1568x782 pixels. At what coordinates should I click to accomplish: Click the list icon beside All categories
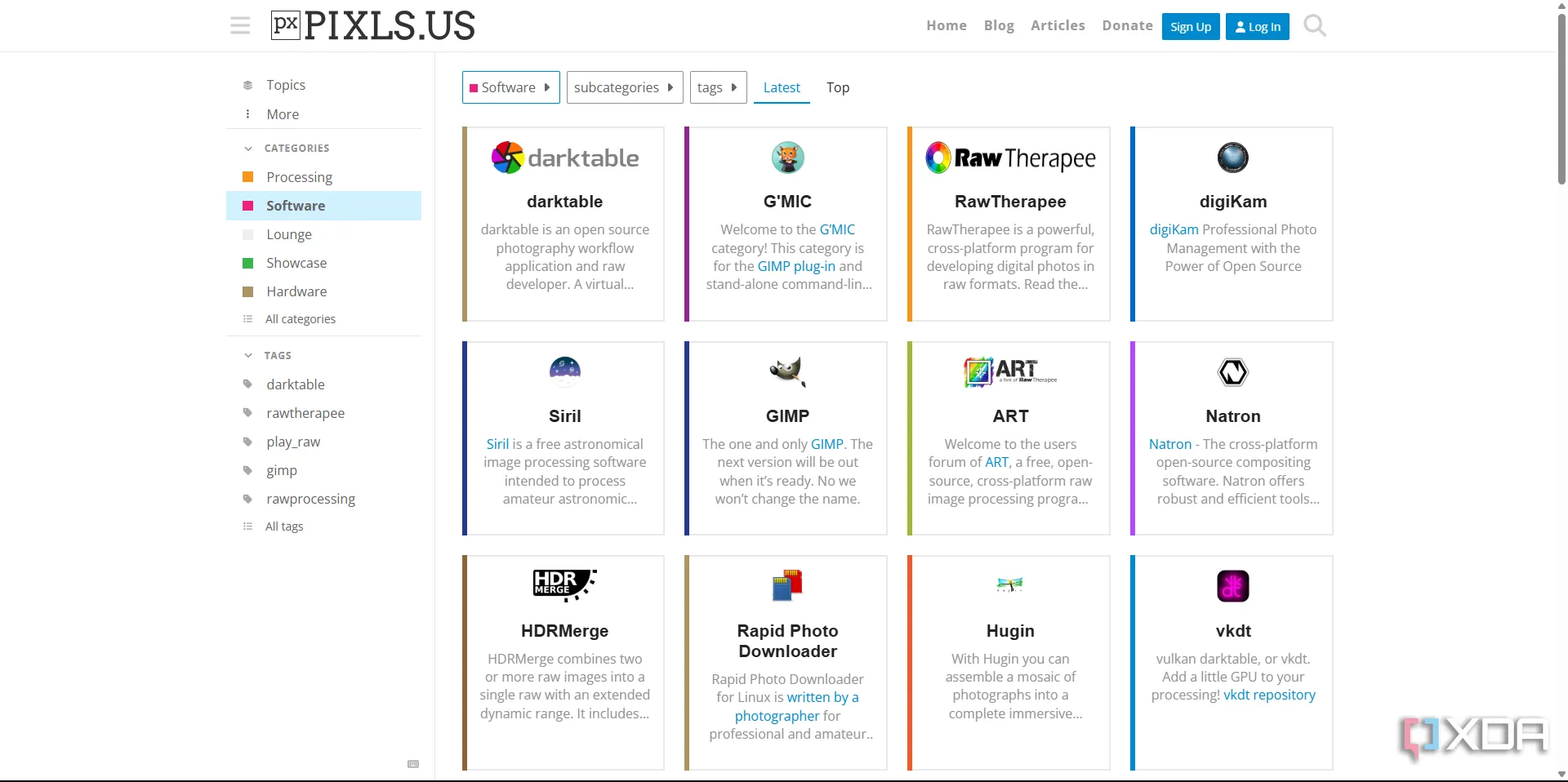click(248, 319)
